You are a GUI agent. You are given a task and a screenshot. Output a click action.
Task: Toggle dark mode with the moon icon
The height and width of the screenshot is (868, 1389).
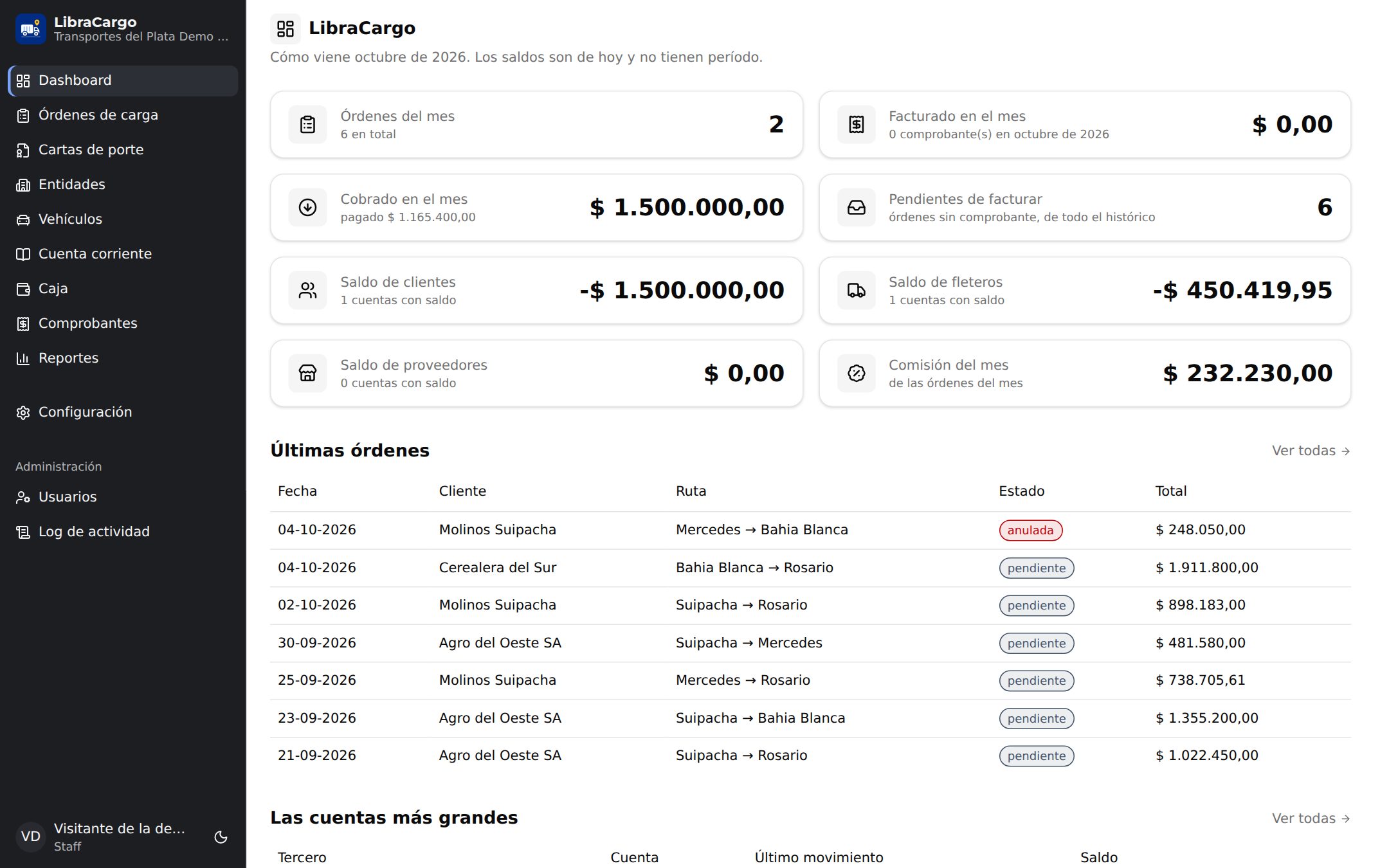[x=221, y=837]
